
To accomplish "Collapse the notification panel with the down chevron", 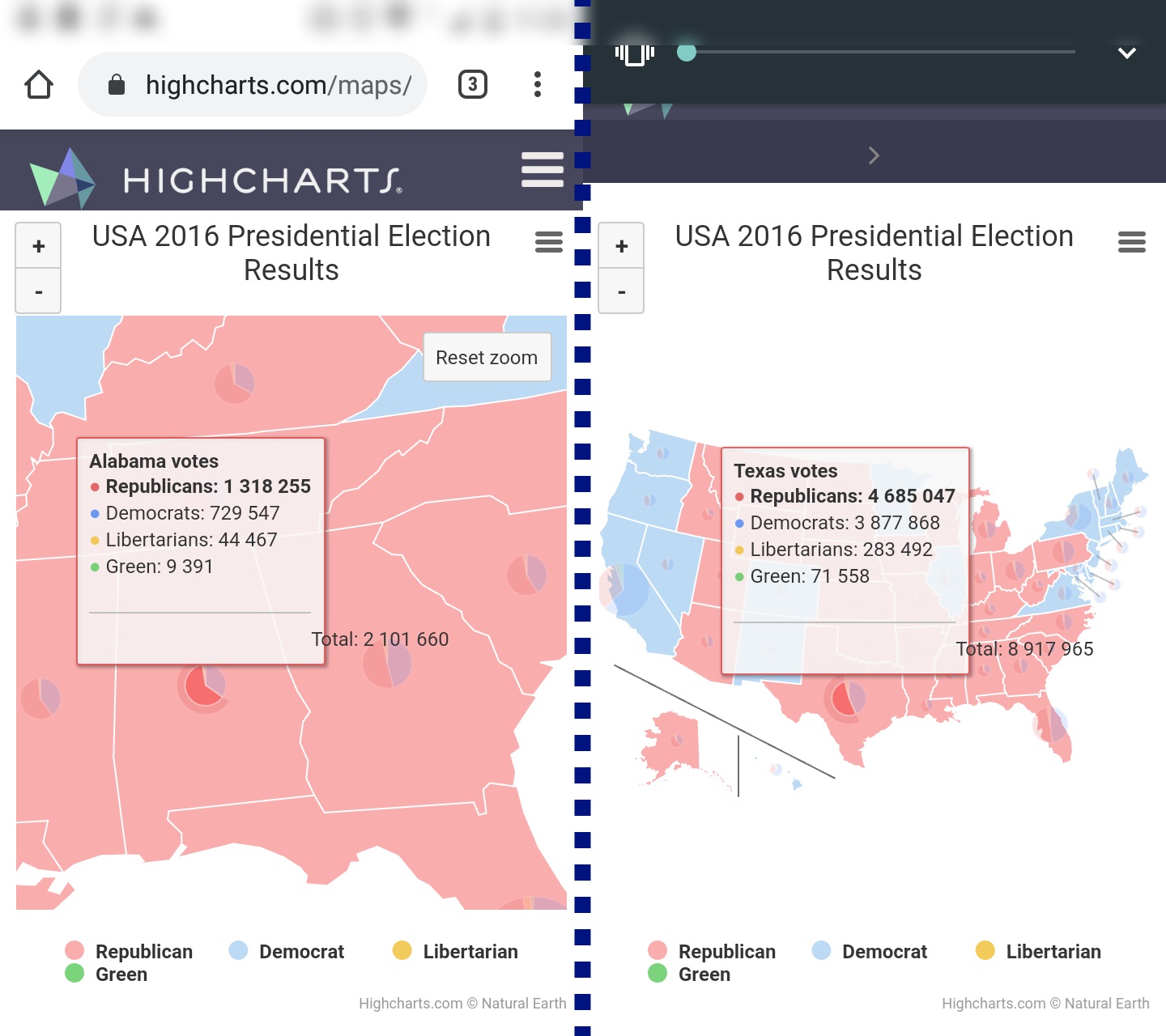I will (x=1126, y=53).
